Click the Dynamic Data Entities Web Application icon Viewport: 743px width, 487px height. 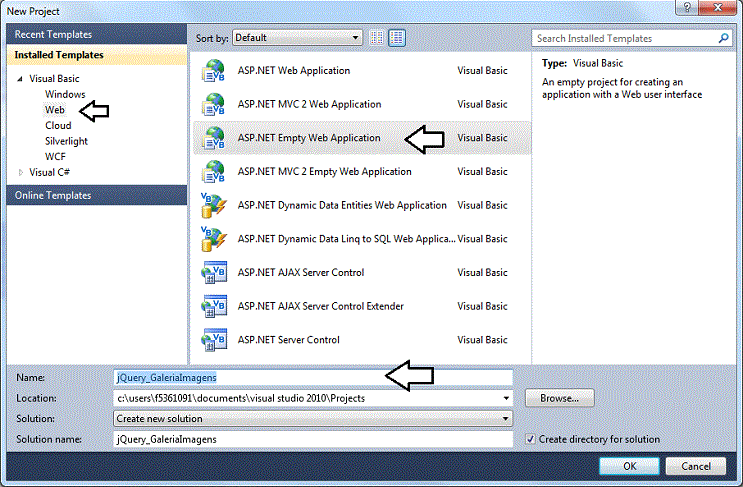[214, 205]
